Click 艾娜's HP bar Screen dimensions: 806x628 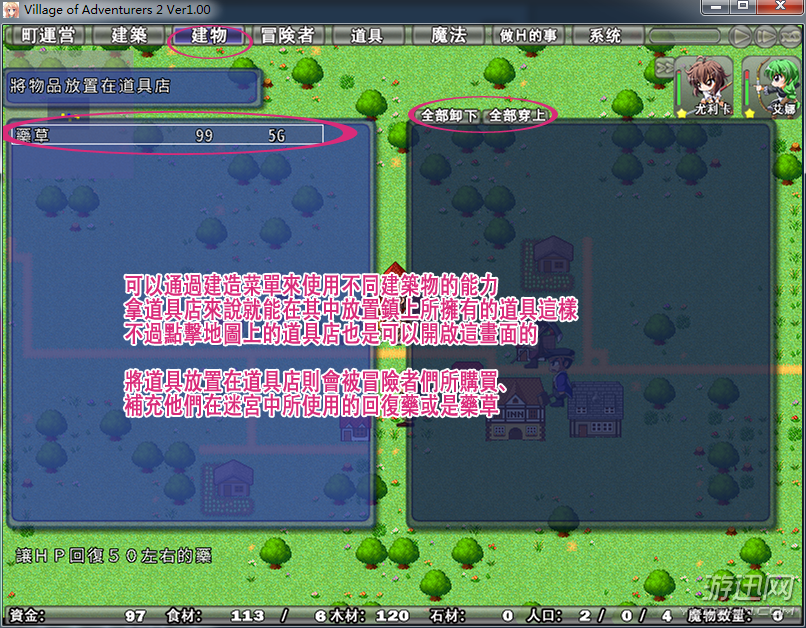coord(746,89)
